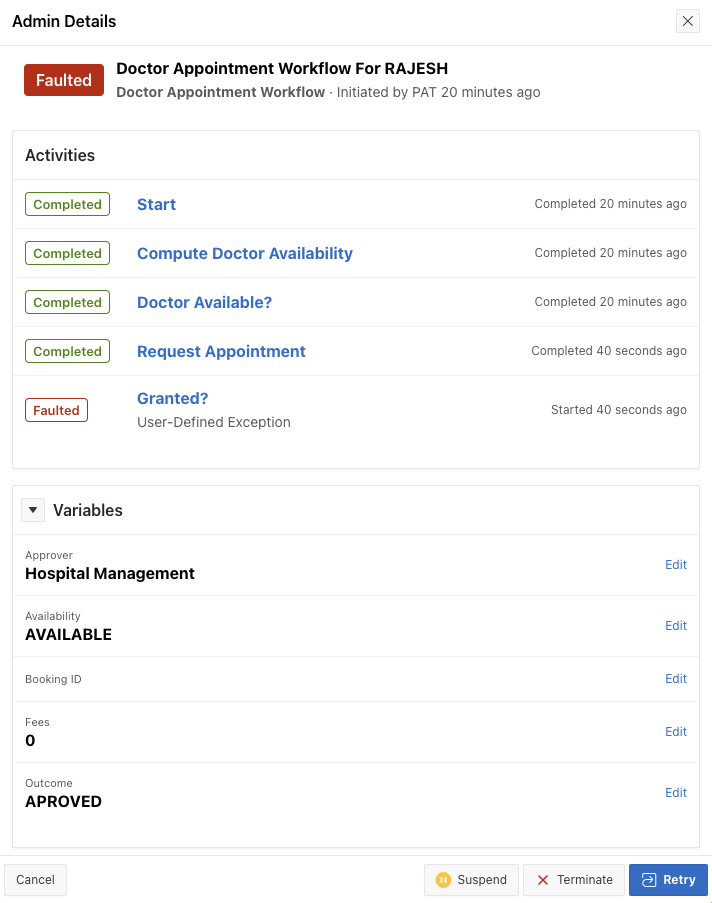Viewport: 712px width, 903px height.
Task: Edit the Availability variable
Action: 676,625
